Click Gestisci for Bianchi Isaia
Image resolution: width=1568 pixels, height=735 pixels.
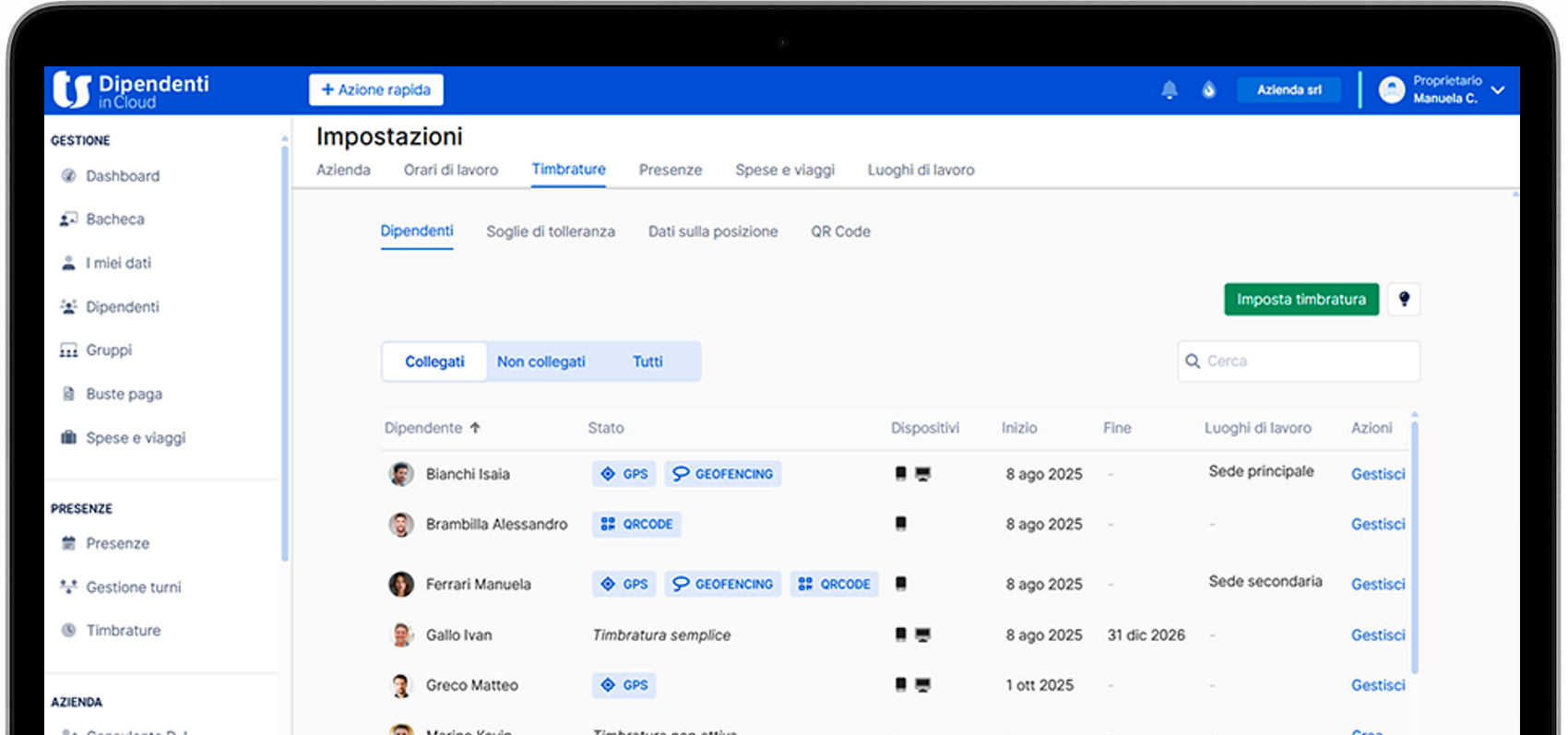click(1378, 474)
